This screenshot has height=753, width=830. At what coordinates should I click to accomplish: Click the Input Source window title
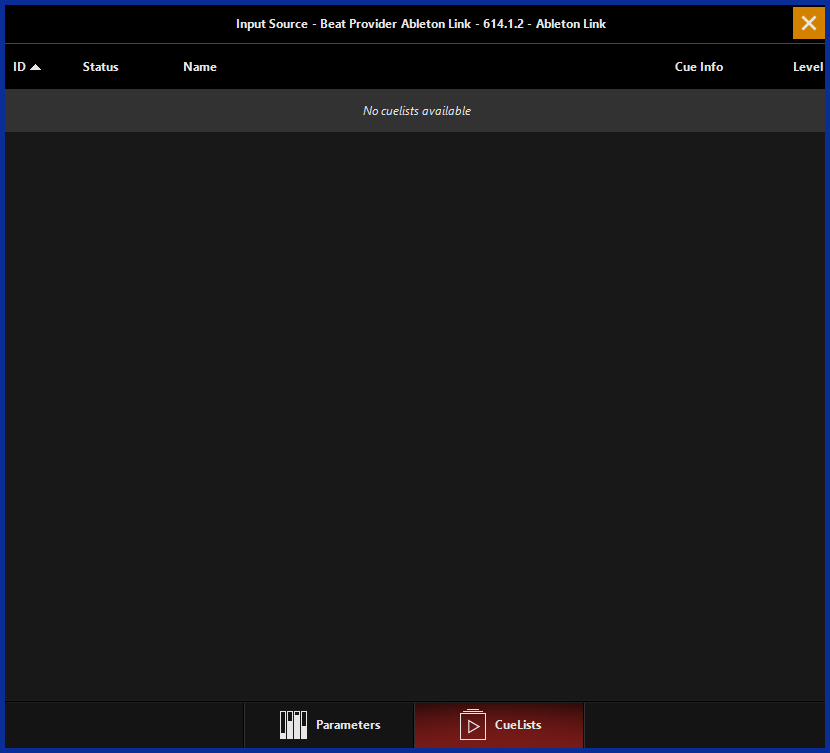click(x=421, y=24)
